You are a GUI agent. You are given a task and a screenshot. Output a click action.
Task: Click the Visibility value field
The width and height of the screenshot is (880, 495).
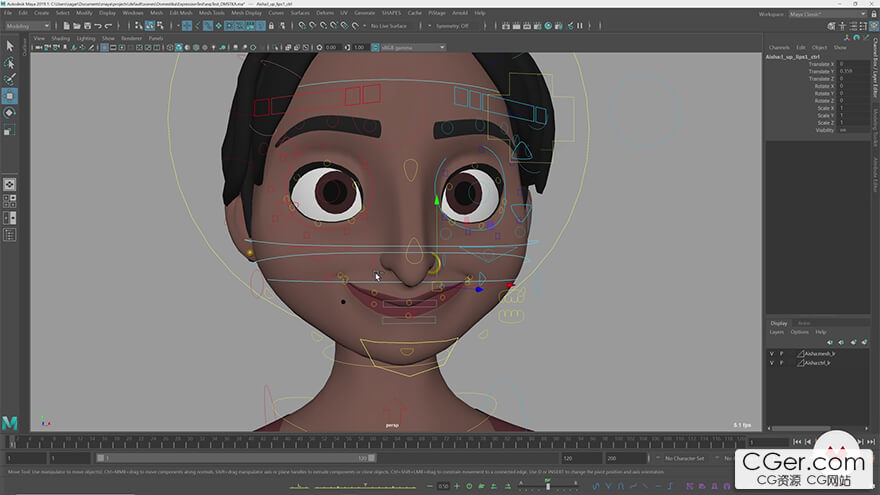pyautogui.click(x=854, y=130)
